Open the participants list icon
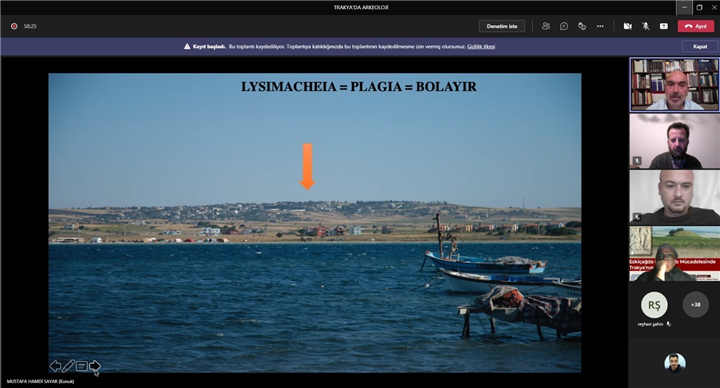This screenshot has width=720, height=388. 546,26
